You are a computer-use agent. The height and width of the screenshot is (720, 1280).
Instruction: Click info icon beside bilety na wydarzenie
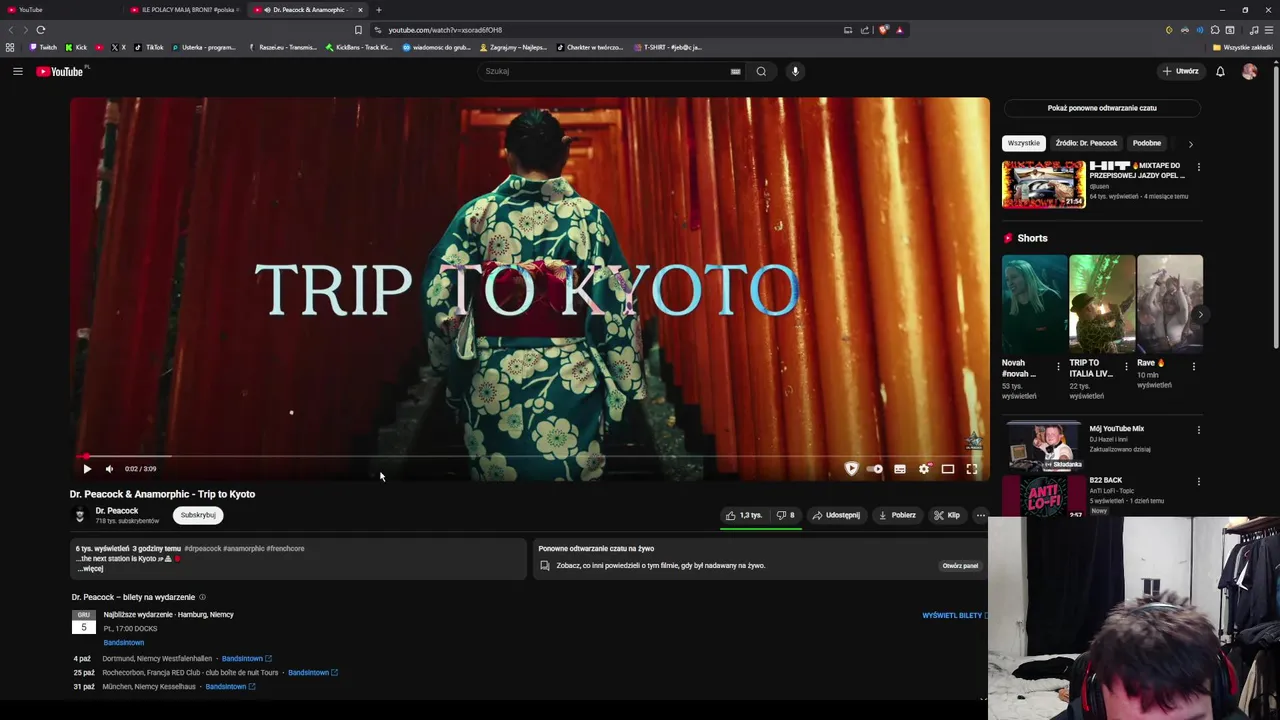202,597
